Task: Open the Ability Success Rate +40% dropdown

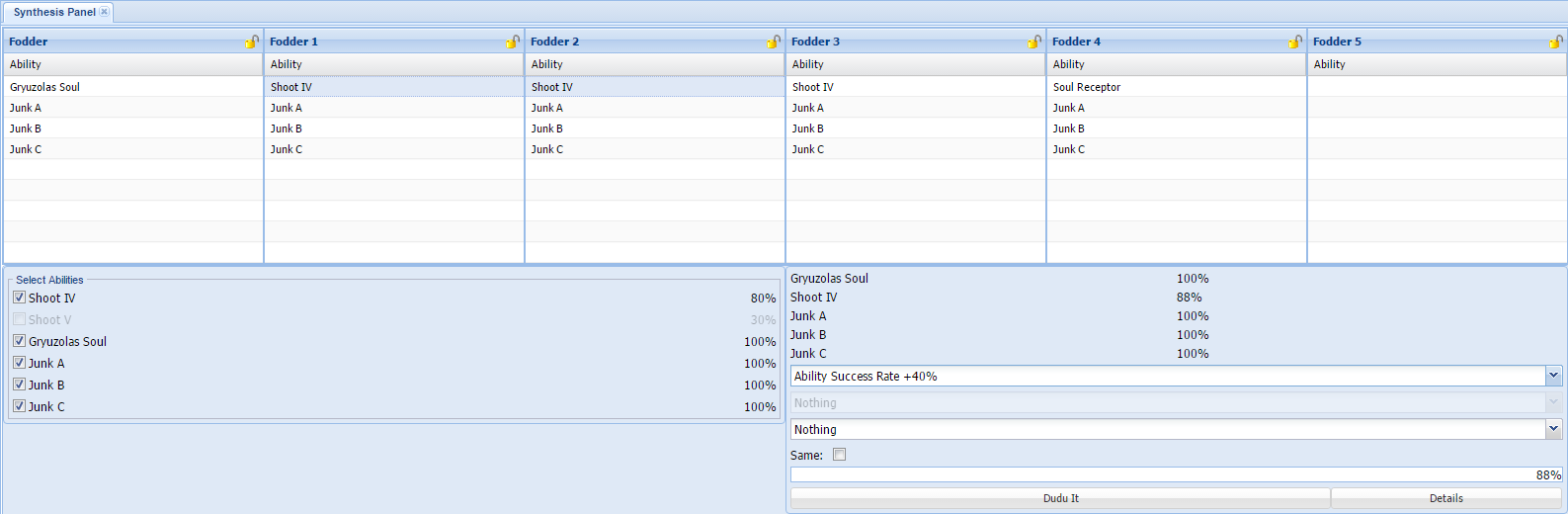Action: (x=1553, y=376)
